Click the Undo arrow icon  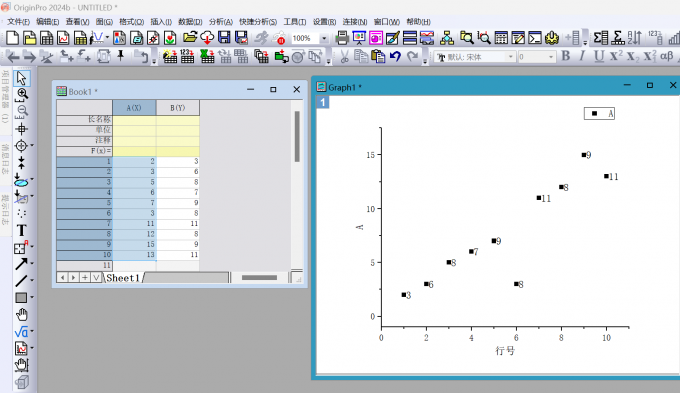pos(395,56)
